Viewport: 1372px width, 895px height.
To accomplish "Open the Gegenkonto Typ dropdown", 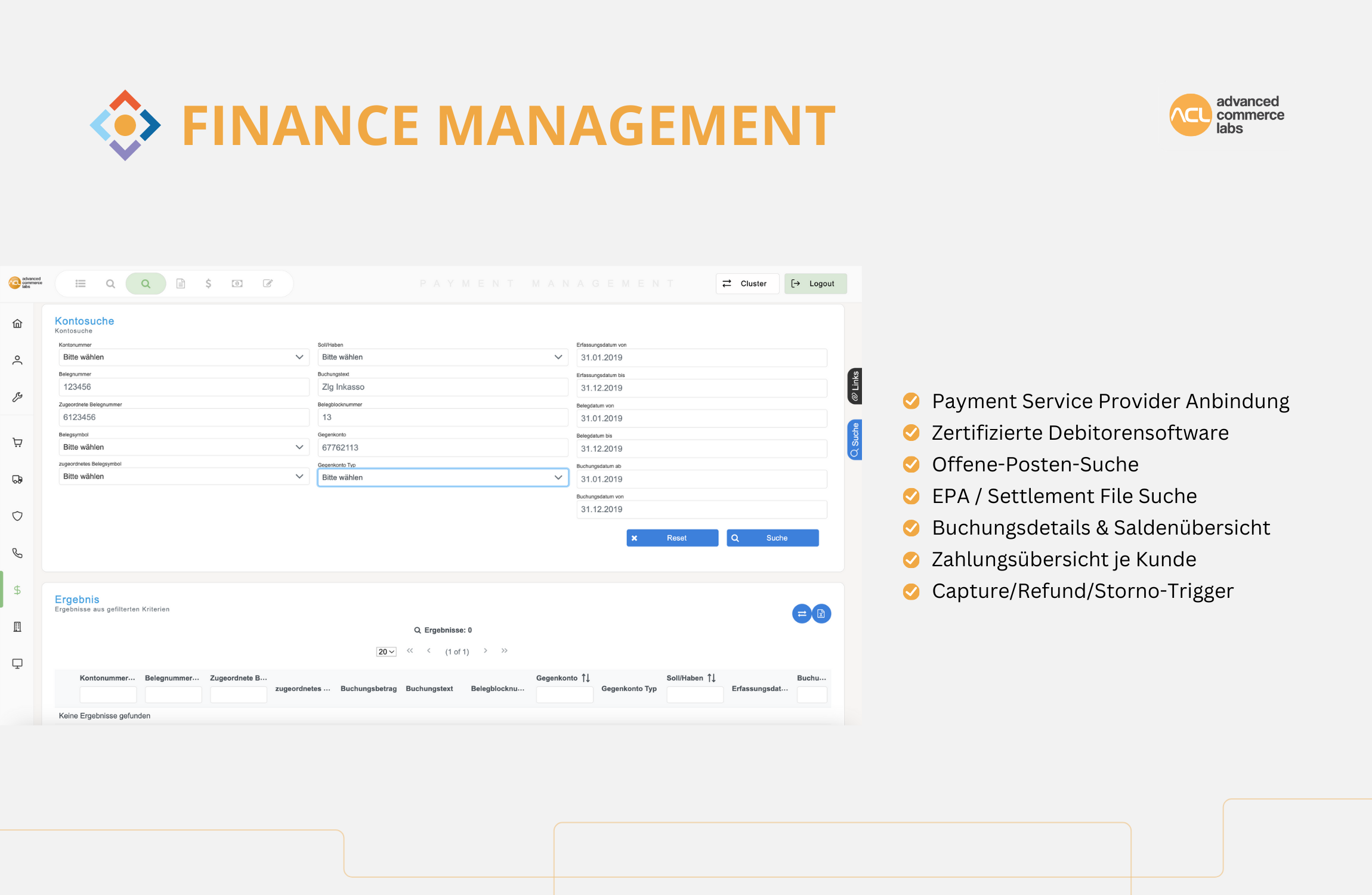I will 443,477.
